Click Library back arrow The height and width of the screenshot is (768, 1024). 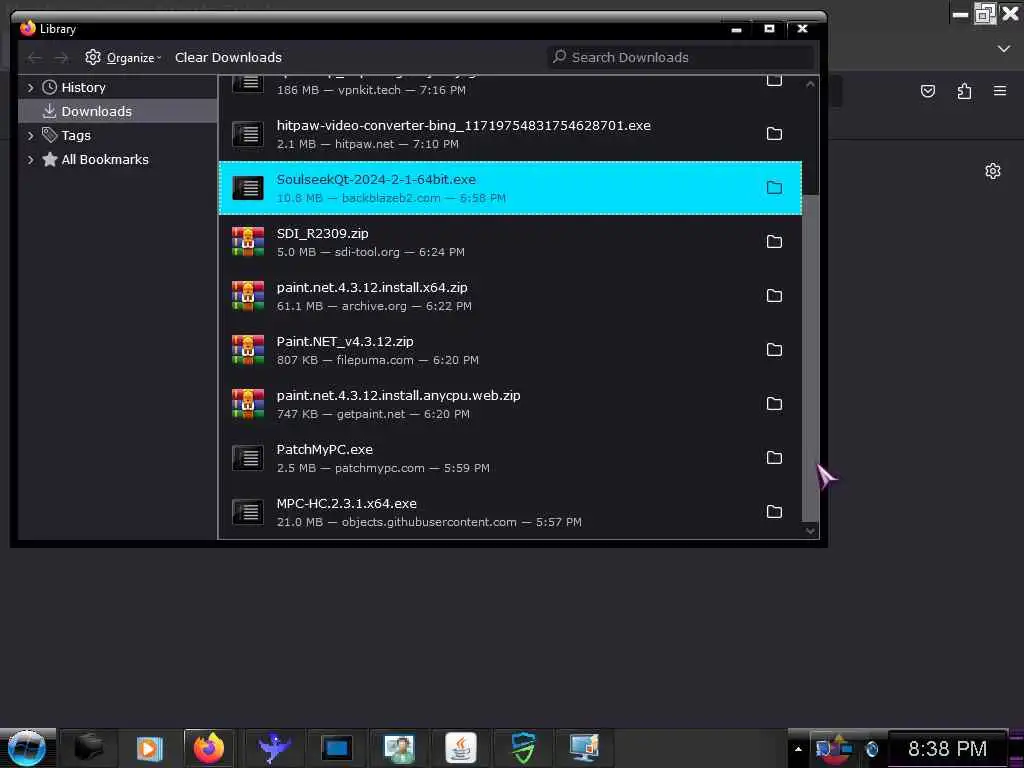pyautogui.click(x=35, y=58)
